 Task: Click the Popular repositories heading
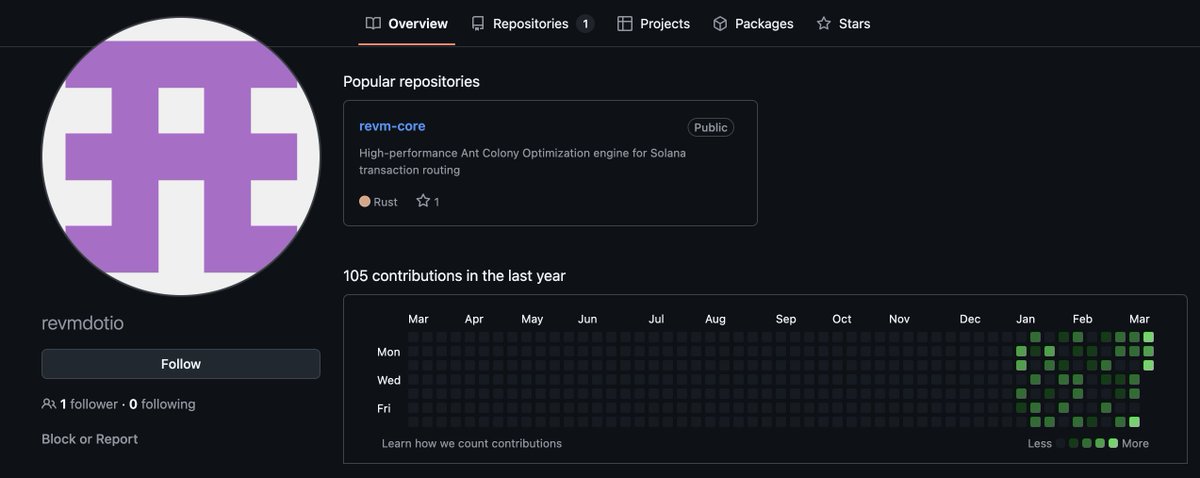pos(411,81)
